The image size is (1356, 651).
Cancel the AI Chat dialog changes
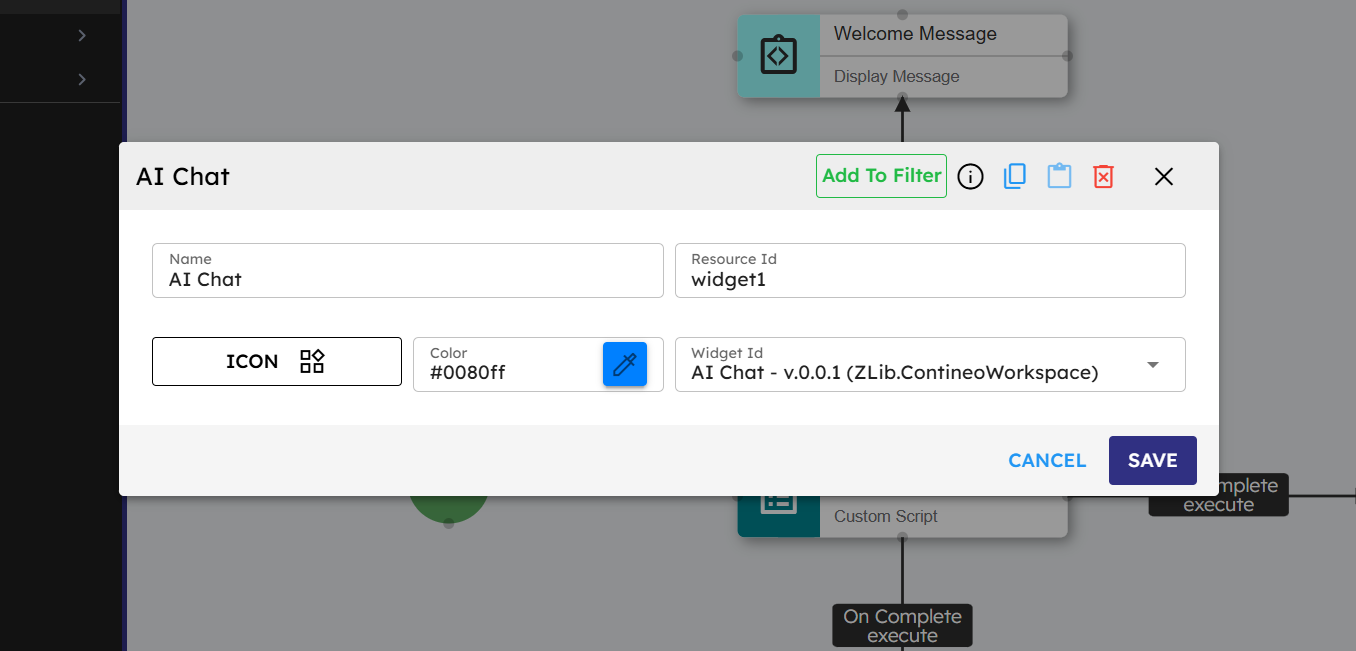click(x=1047, y=460)
